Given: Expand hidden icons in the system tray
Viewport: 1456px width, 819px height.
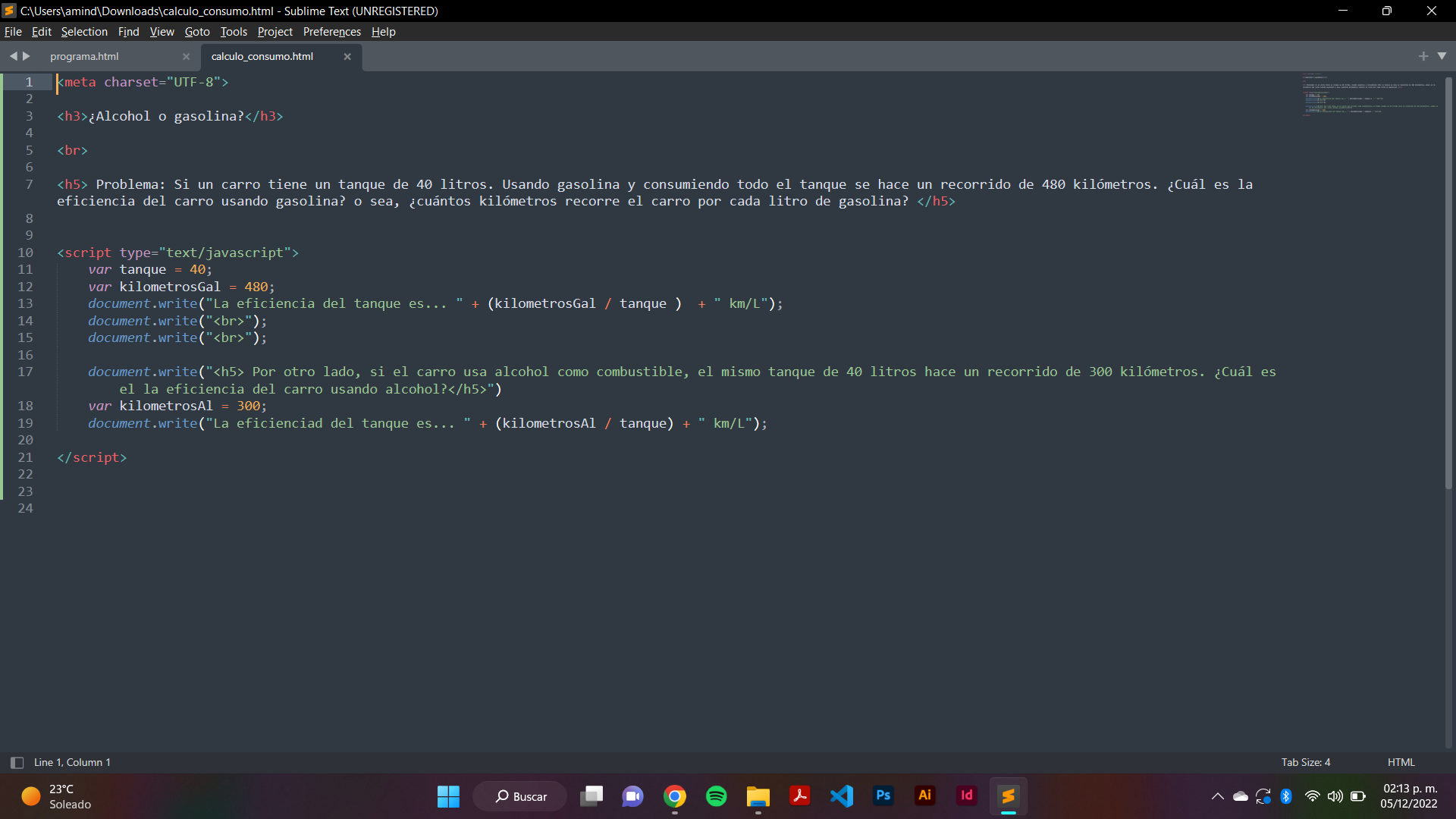Looking at the screenshot, I should point(1218,795).
